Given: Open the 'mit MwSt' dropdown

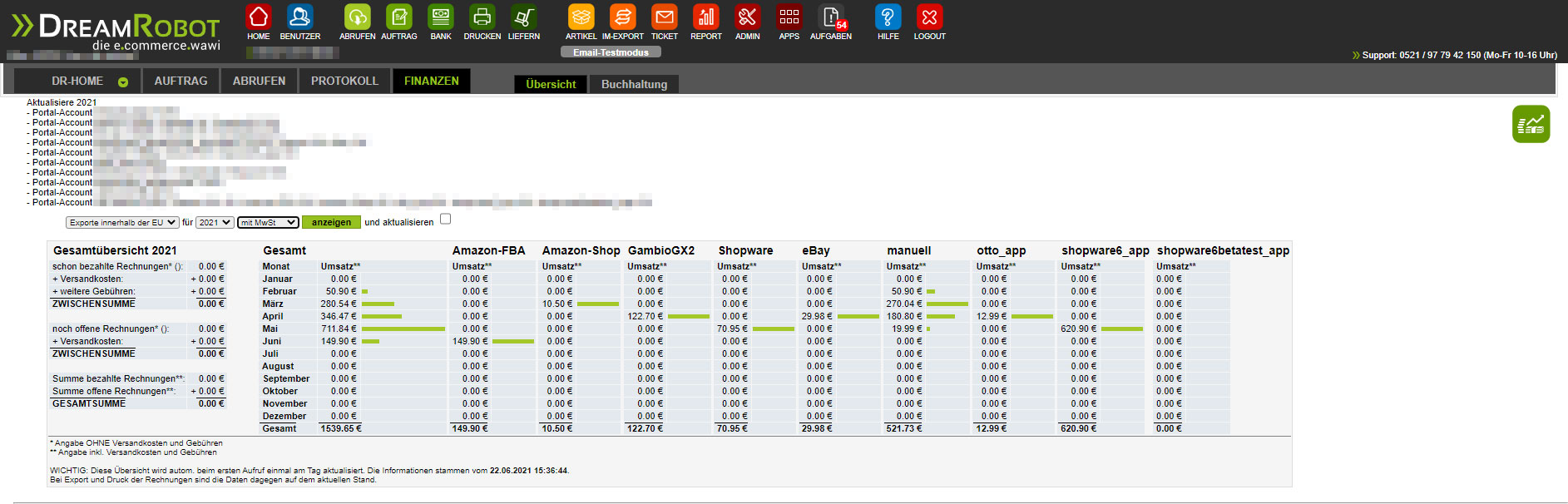Looking at the screenshot, I should (x=268, y=223).
